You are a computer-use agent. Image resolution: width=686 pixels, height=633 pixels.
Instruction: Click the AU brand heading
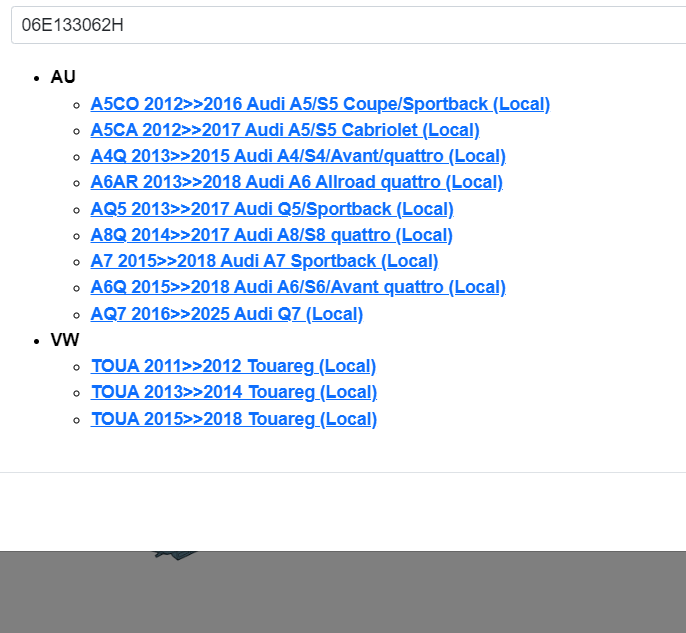(x=63, y=77)
